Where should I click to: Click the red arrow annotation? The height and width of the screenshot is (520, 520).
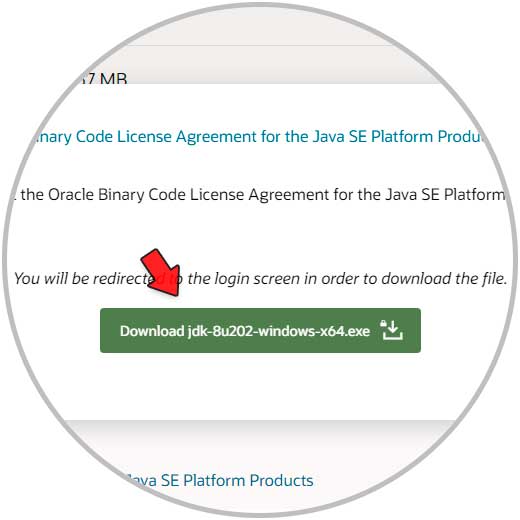tap(162, 272)
